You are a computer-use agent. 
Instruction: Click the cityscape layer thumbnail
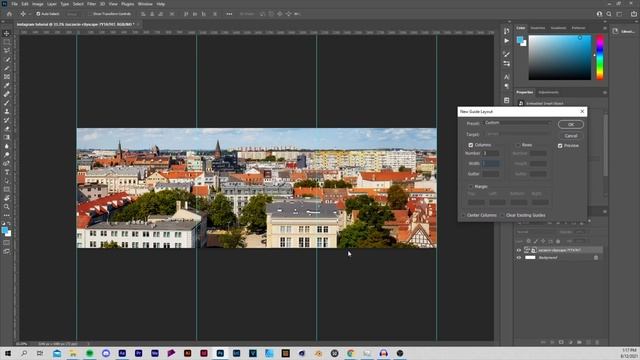coord(530,250)
